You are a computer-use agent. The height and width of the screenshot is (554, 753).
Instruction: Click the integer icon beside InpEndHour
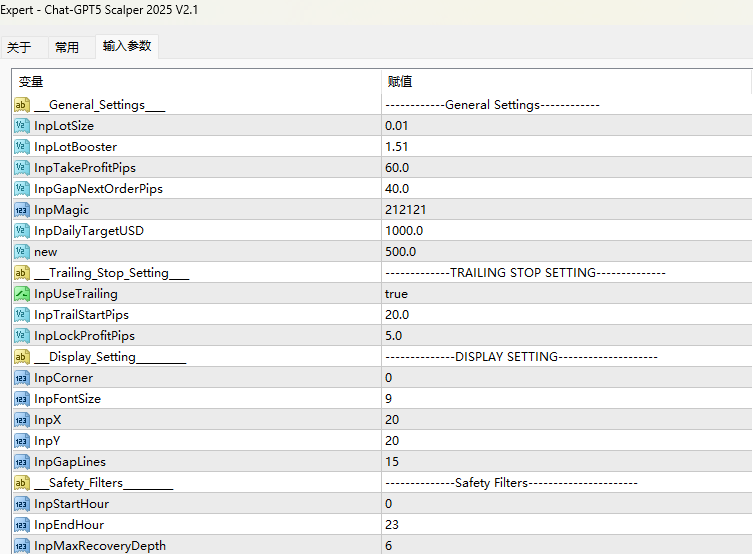coord(22,525)
